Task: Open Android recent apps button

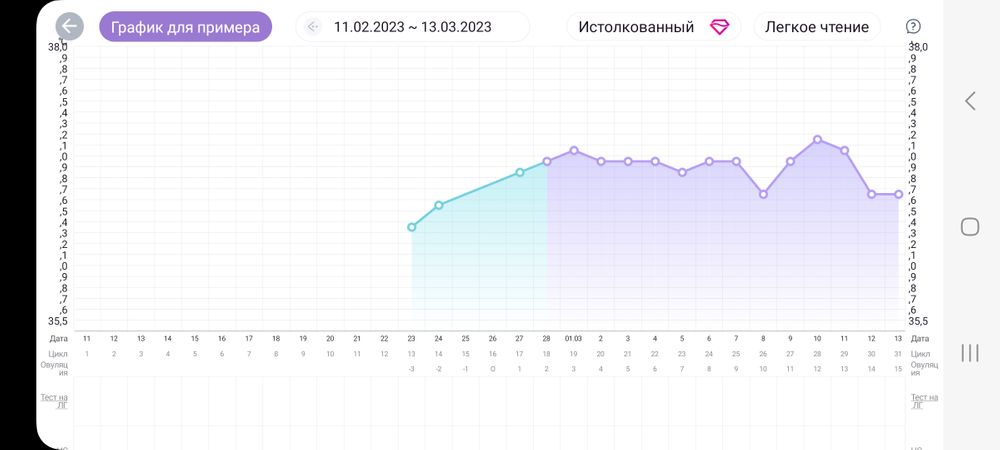Action: [x=969, y=352]
